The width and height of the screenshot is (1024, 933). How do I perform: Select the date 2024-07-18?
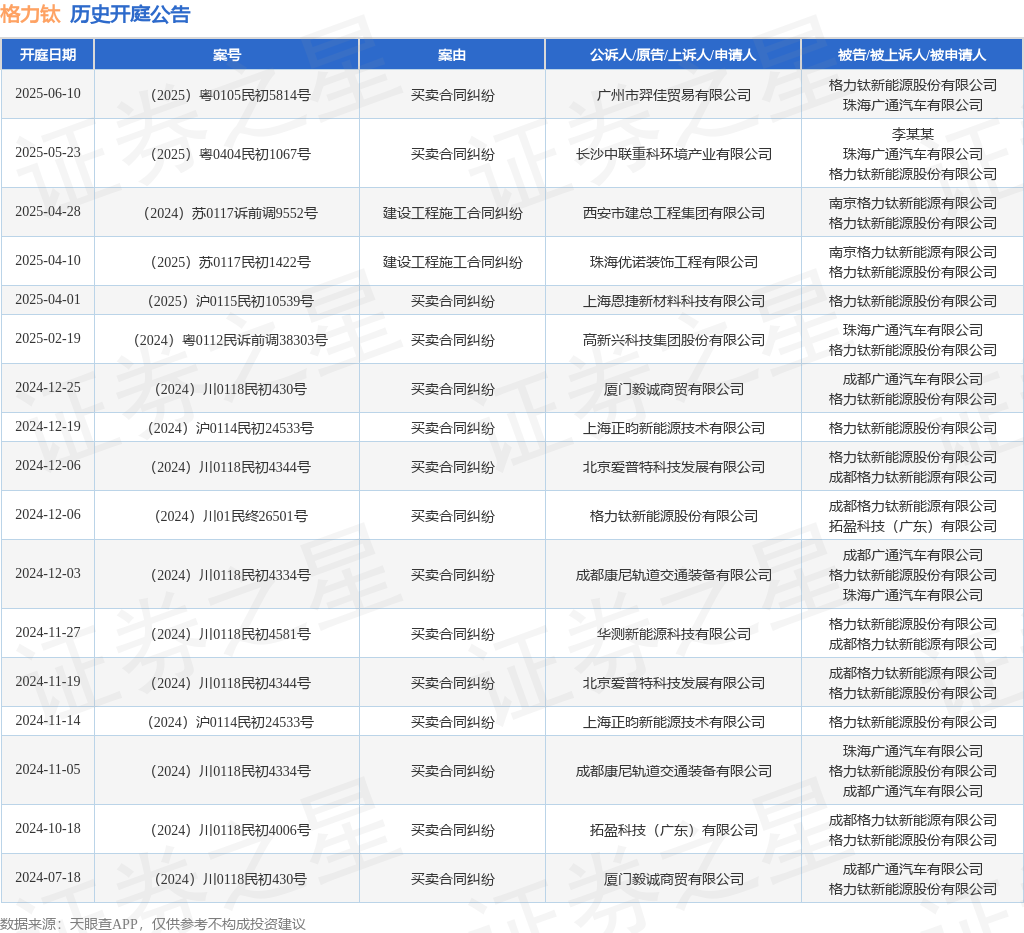pos(48,878)
